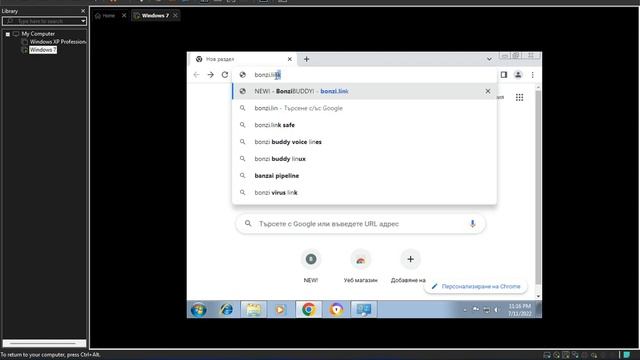Close the Нов раздел Chrome tab
Viewport: 640px width, 360px height.
click(290, 59)
